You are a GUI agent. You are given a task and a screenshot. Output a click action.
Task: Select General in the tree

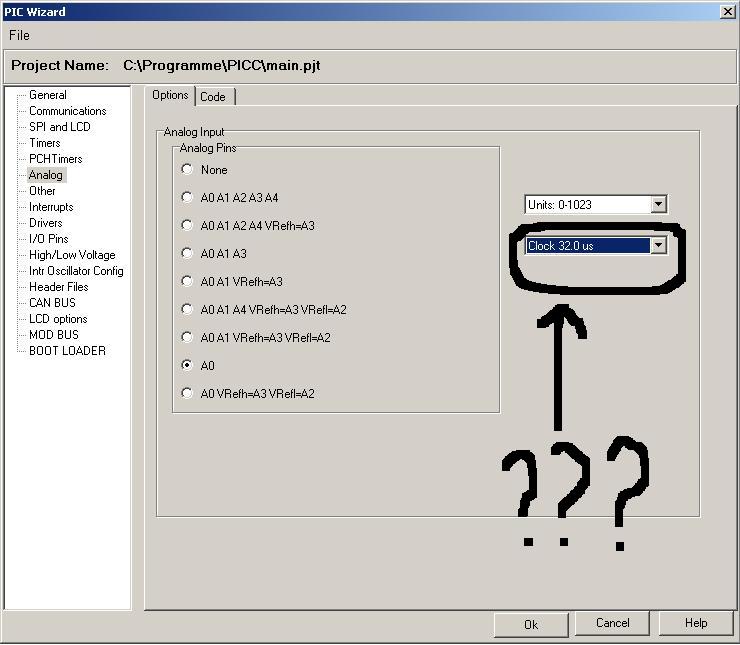48,95
